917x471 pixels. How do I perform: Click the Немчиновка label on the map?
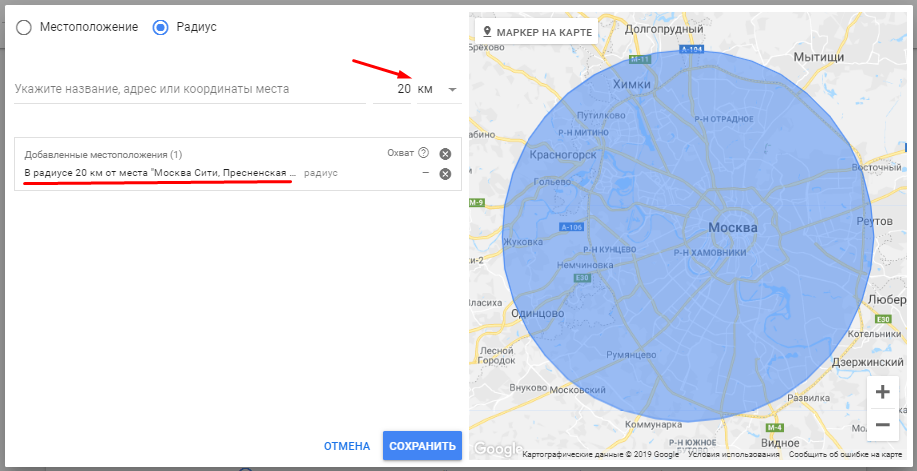coord(587,265)
